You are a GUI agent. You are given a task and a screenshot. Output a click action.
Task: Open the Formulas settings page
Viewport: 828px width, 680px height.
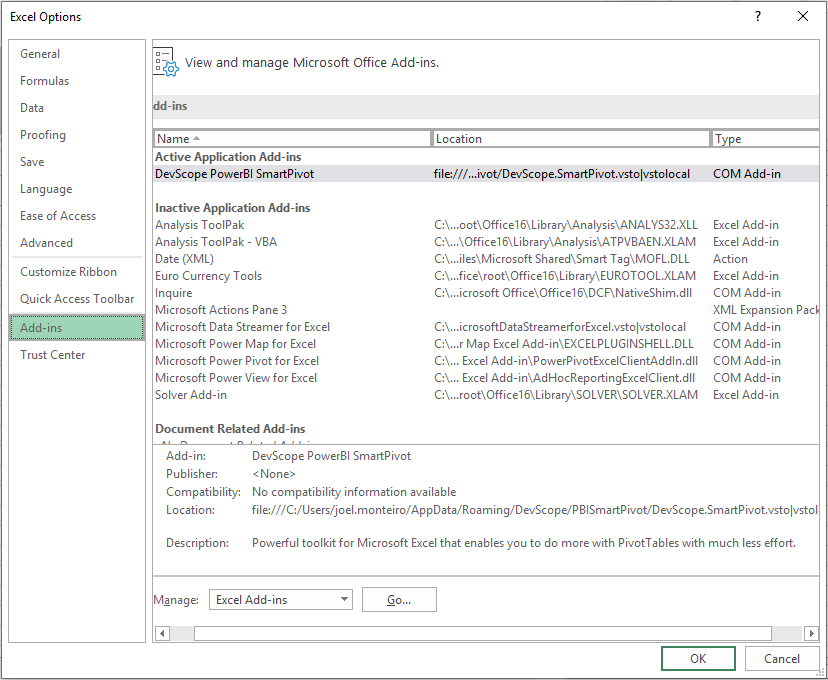43,80
